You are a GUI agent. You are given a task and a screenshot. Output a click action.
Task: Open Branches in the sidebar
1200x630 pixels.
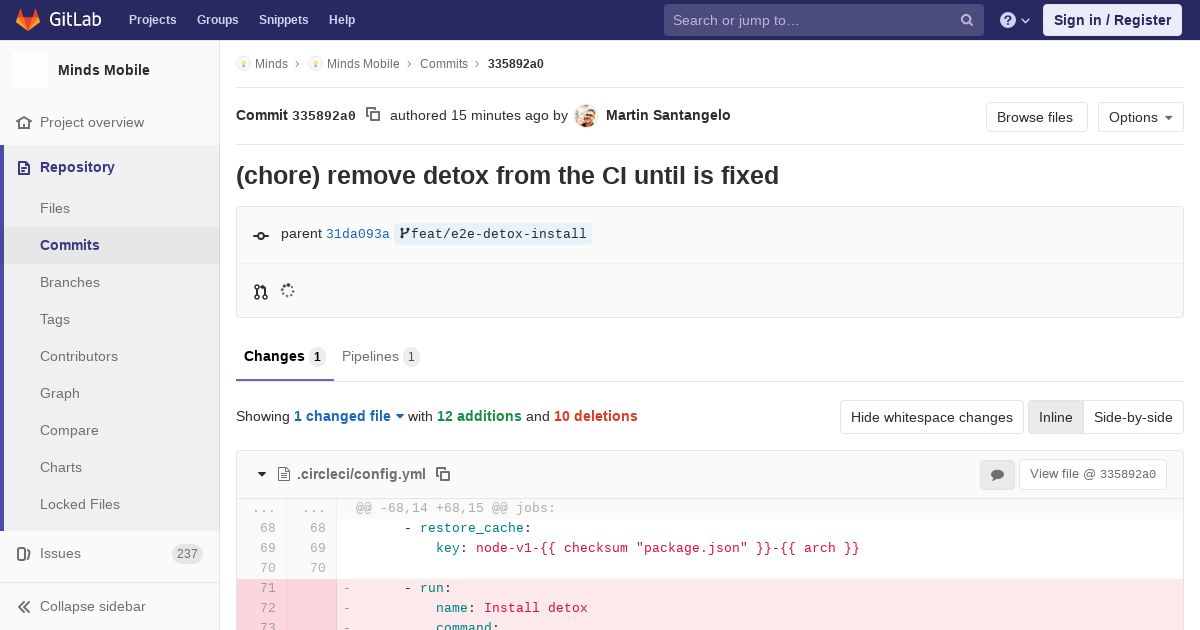click(70, 282)
